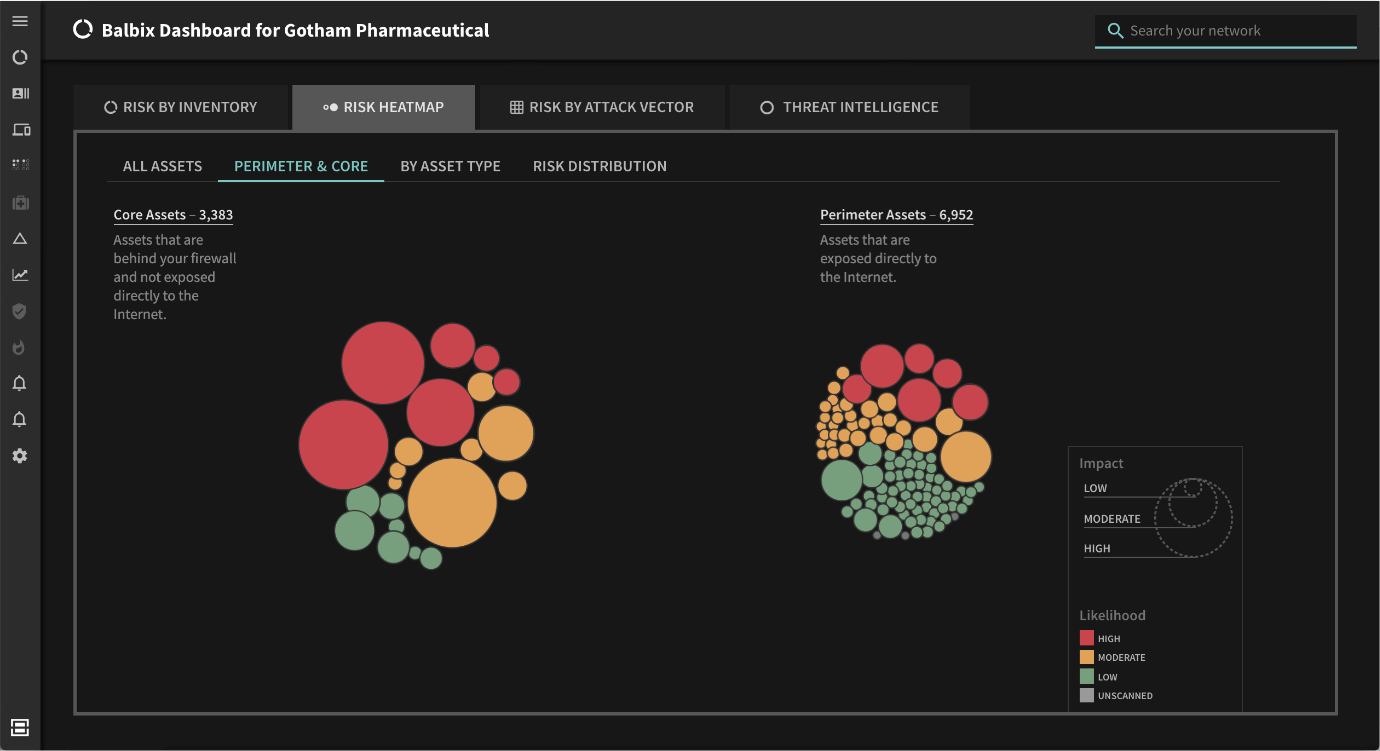The image size is (1380, 751).
Task: Open the trend line chart sidebar icon
Action: tap(20, 275)
